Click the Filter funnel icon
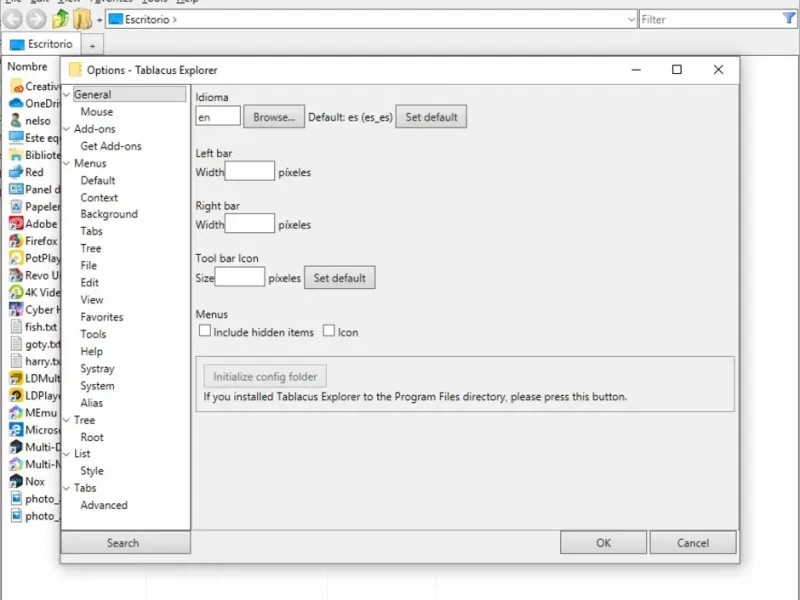This screenshot has height=600, width=800. pyautogui.click(x=789, y=19)
